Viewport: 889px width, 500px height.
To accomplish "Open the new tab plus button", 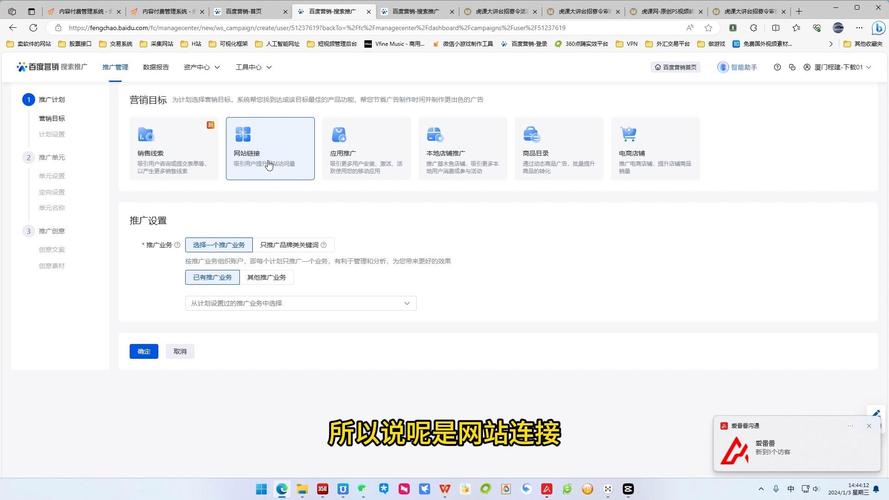I will pos(799,11).
